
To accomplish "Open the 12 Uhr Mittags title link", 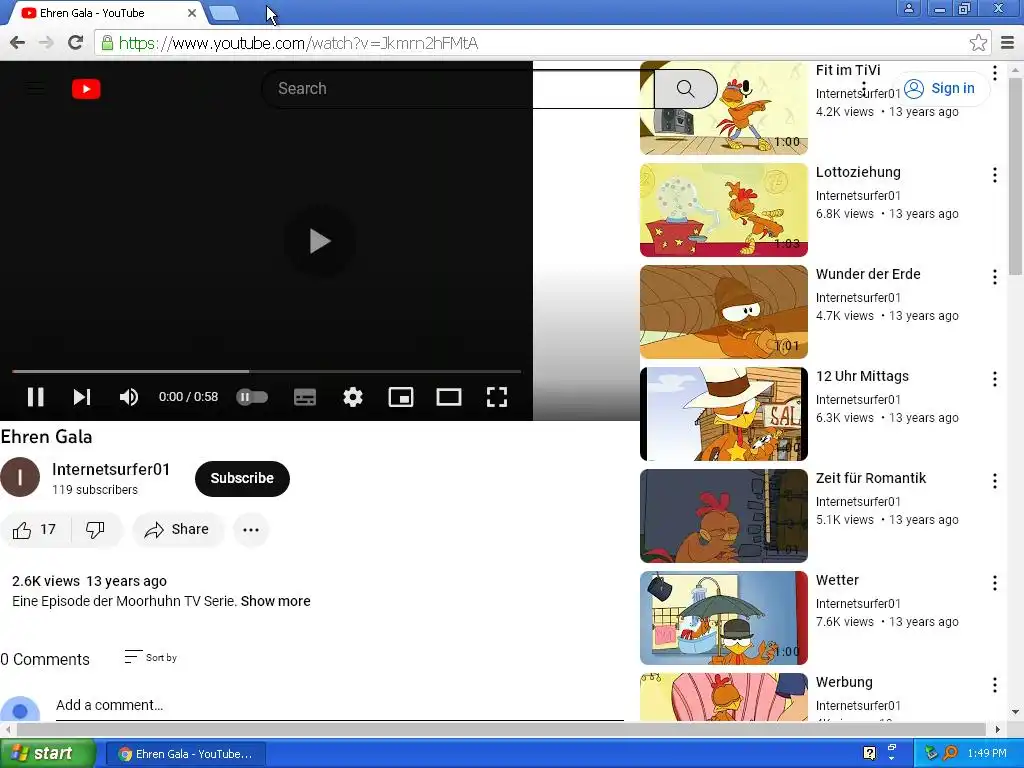I will (862, 376).
